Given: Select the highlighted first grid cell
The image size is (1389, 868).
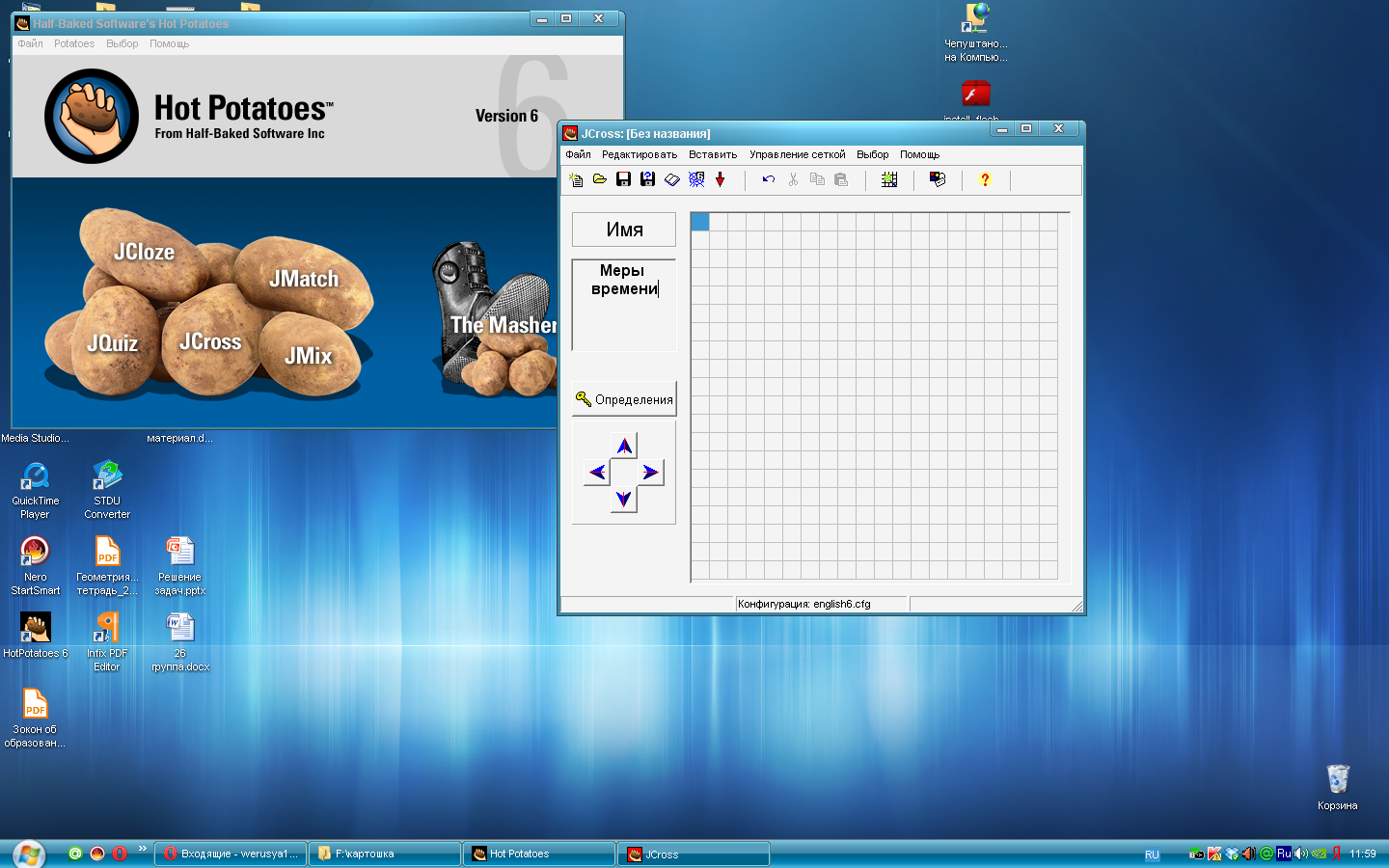Looking at the screenshot, I should click(x=700, y=222).
